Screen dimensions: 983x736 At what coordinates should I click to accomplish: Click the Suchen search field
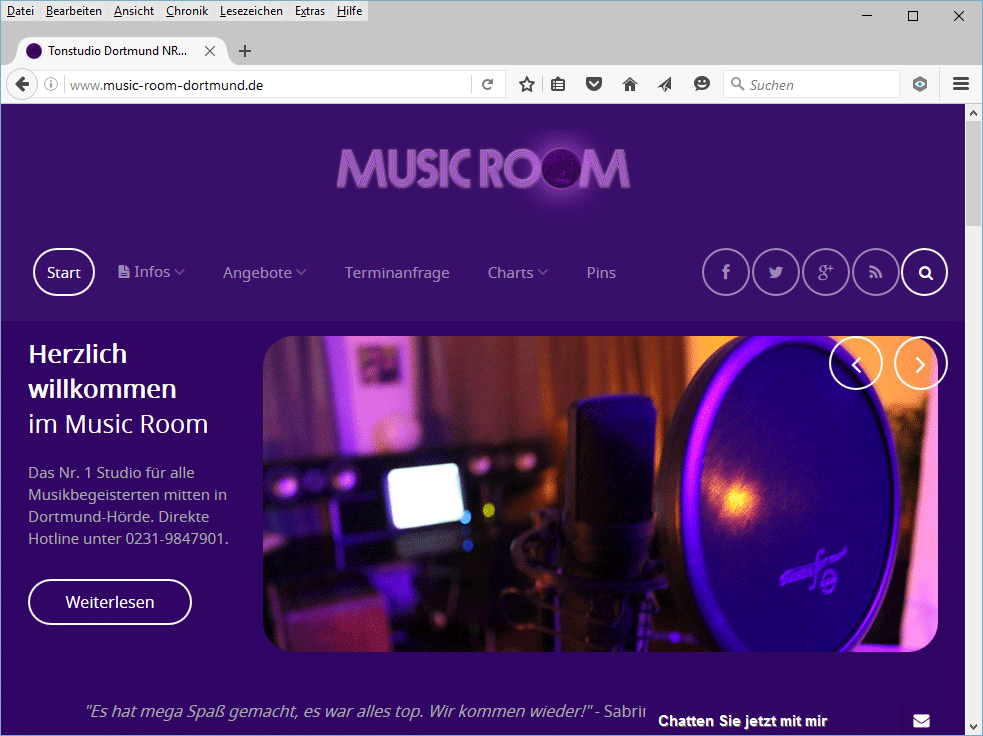click(812, 84)
